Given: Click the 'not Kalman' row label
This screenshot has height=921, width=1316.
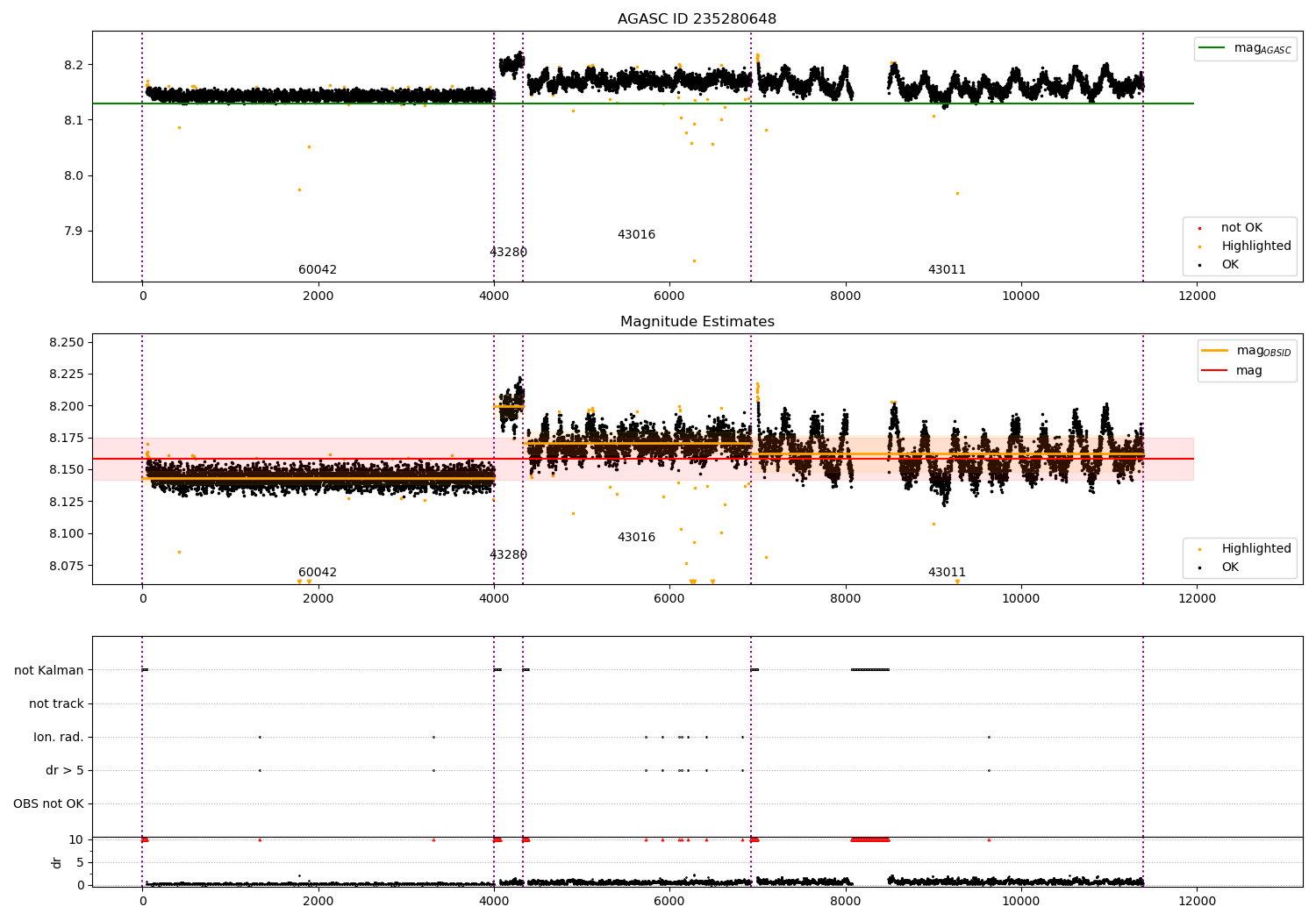Looking at the screenshot, I should [x=49, y=671].
